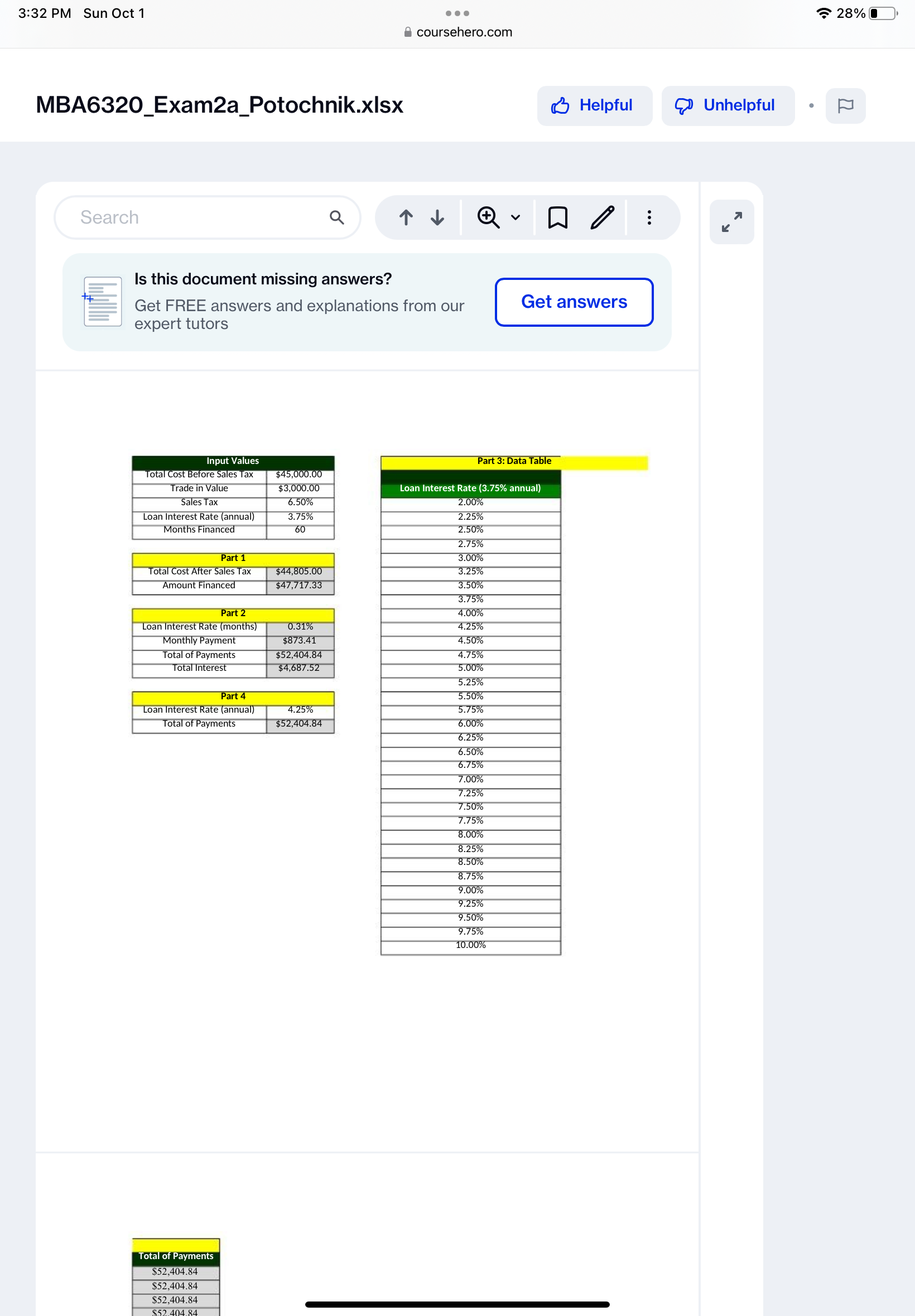Click the Unhelpful thumbs-down button
Screen dimensions: 915x1316
[x=727, y=105]
